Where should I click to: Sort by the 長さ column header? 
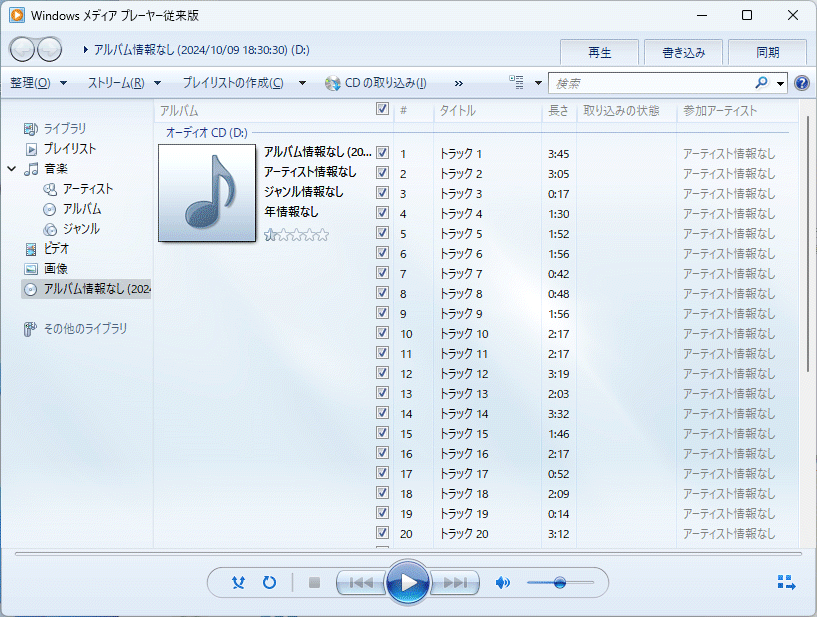(559, 110)
